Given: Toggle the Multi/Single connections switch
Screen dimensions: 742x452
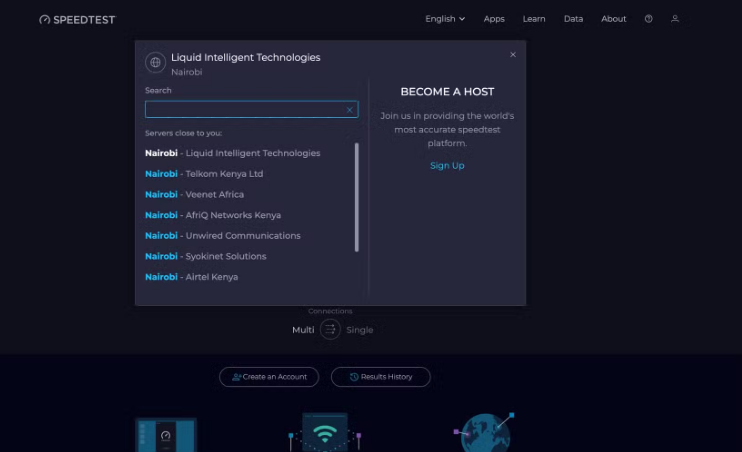Looking at the screenshot, I should (x=330, y=330).
